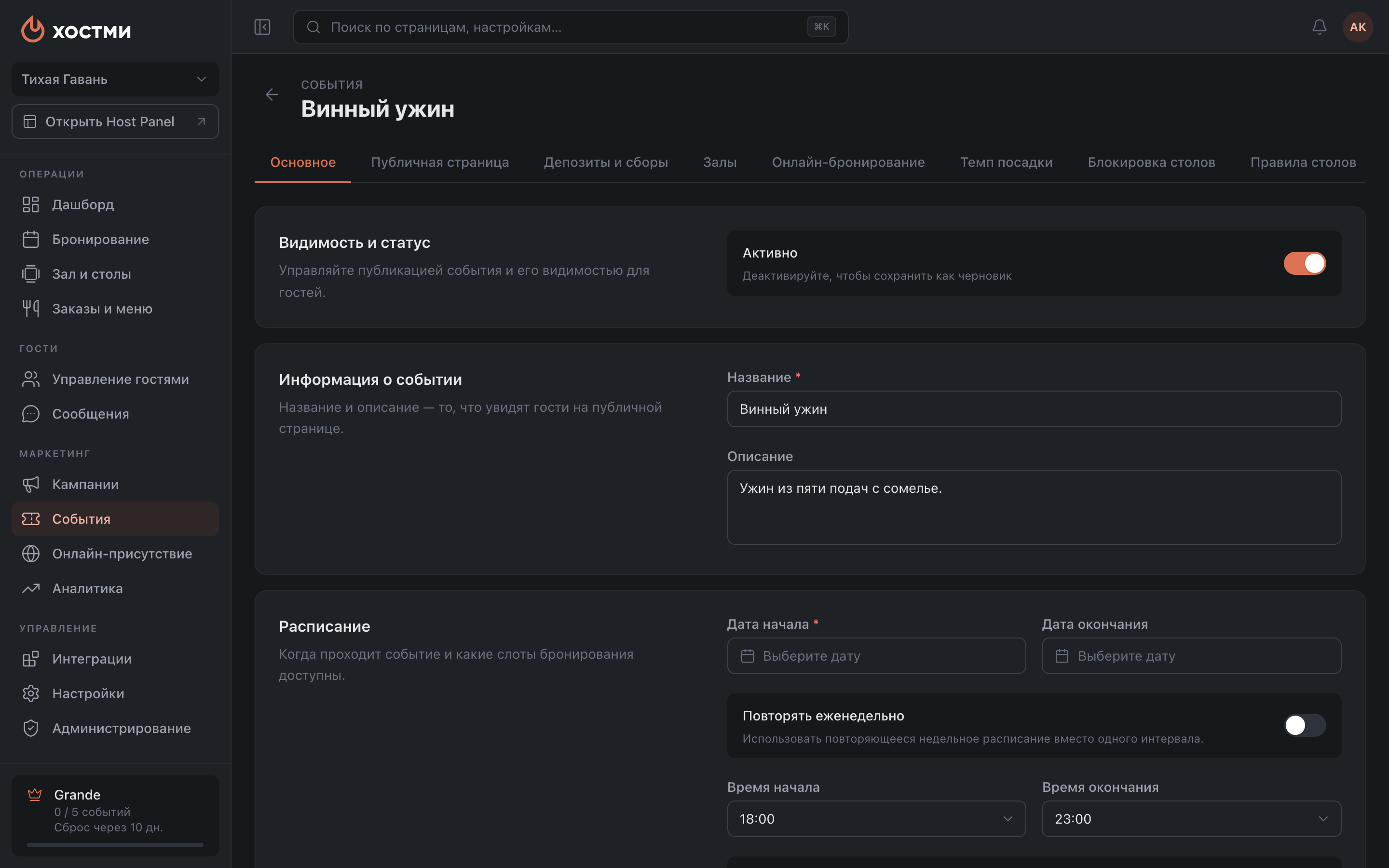Switch to the Публичная страница tab
1389x868 pixels.
tap(440, 163)
